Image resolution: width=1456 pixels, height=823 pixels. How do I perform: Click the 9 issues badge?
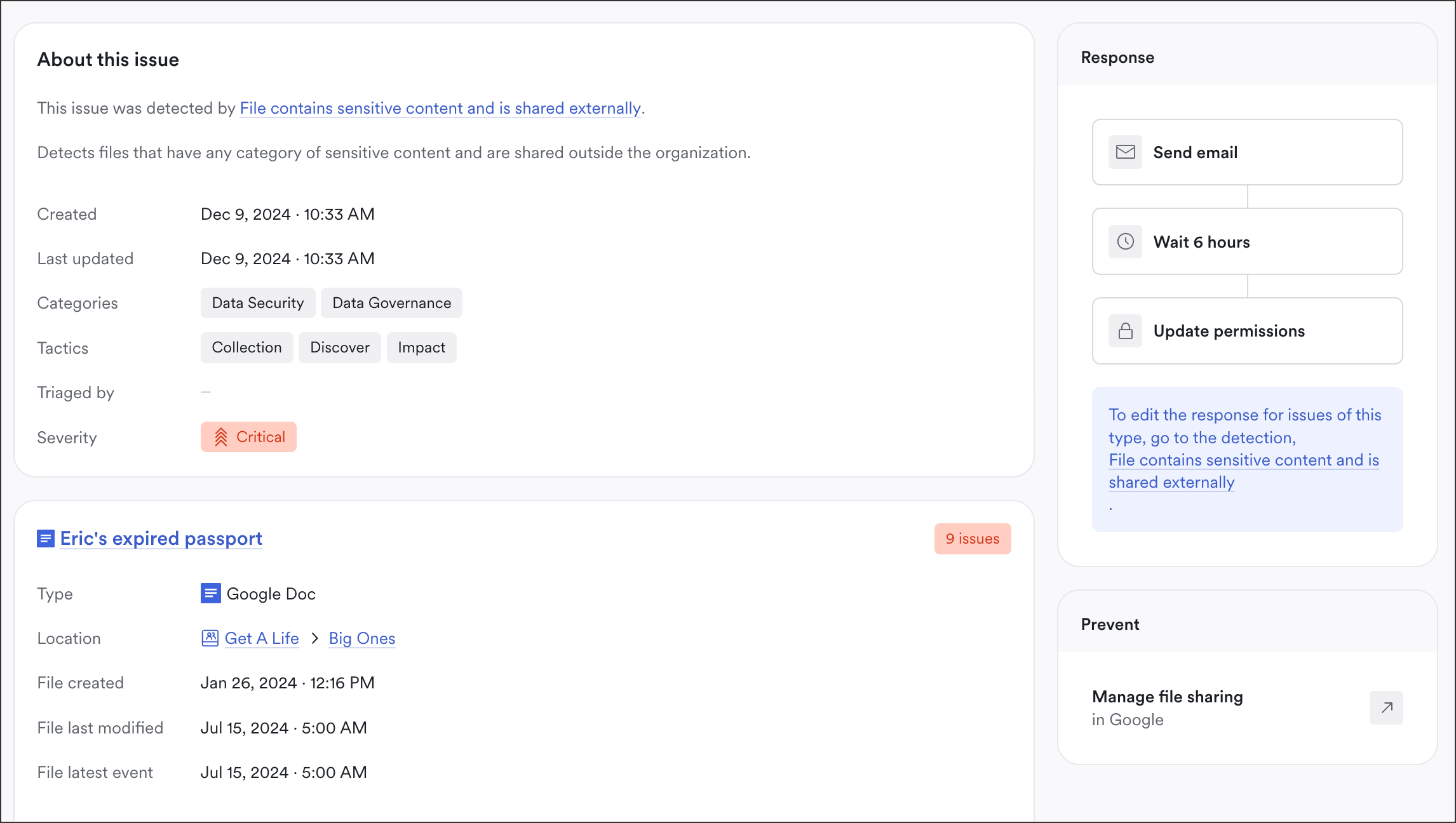(973, 539)
